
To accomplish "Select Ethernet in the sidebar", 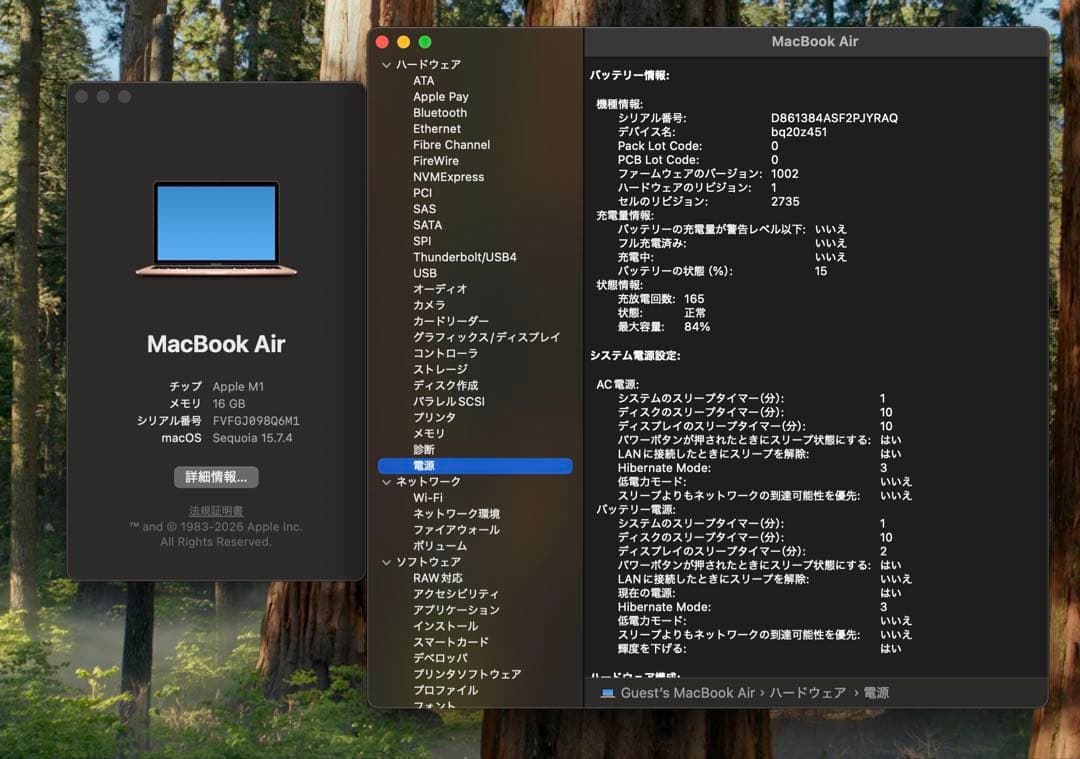I will (437, 129).
